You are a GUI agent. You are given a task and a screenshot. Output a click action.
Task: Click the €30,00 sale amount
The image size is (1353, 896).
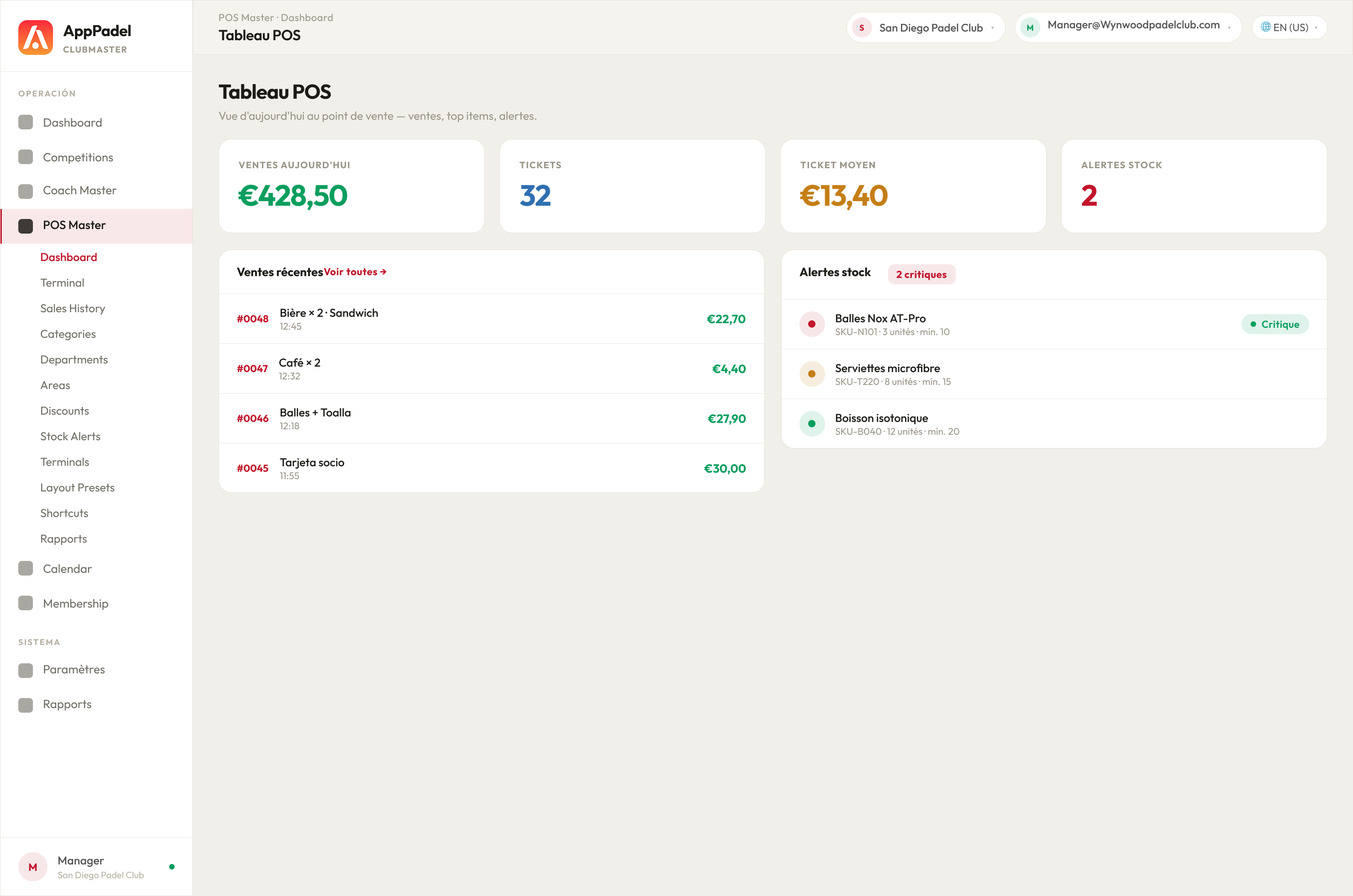724,469
